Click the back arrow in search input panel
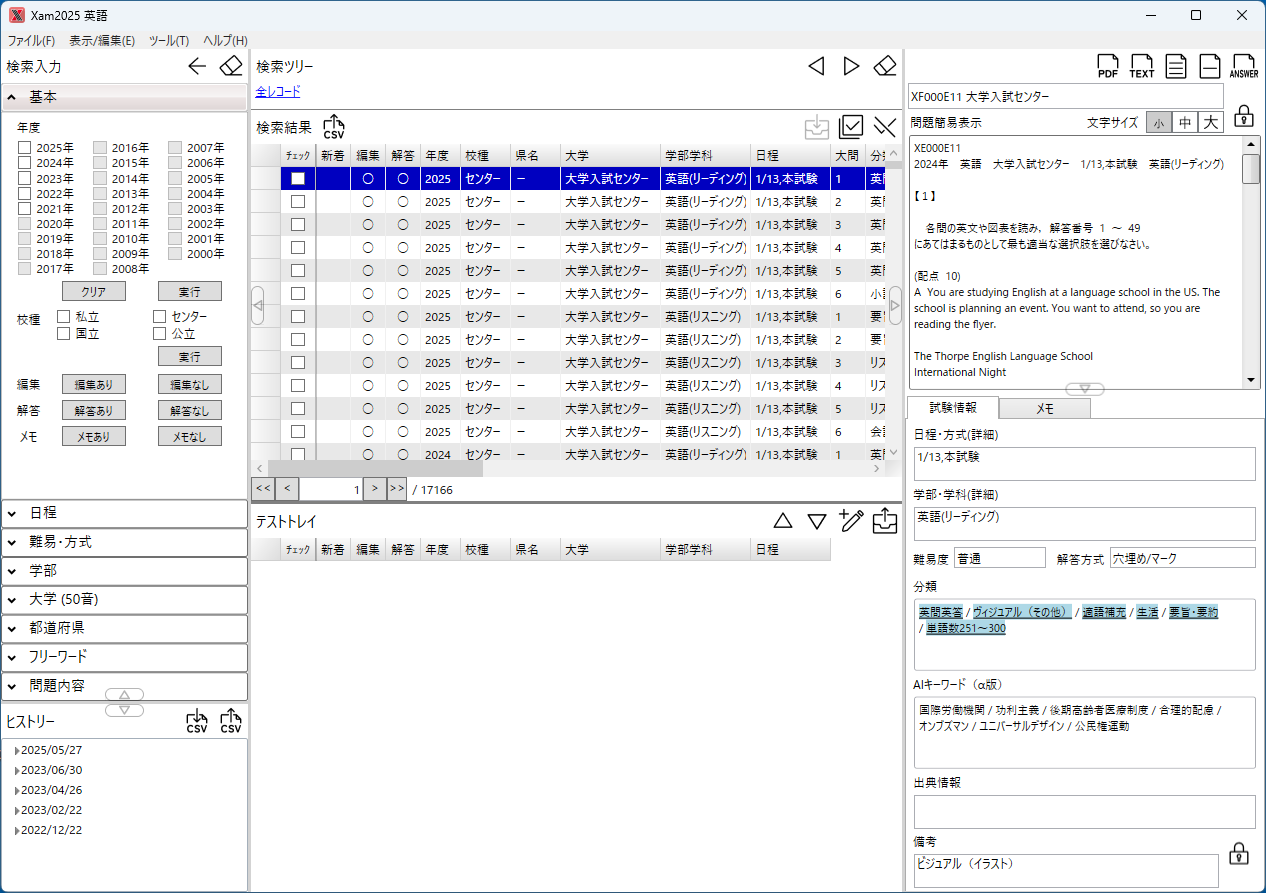Screen dimensions: 1266x893 coord(197,67)
